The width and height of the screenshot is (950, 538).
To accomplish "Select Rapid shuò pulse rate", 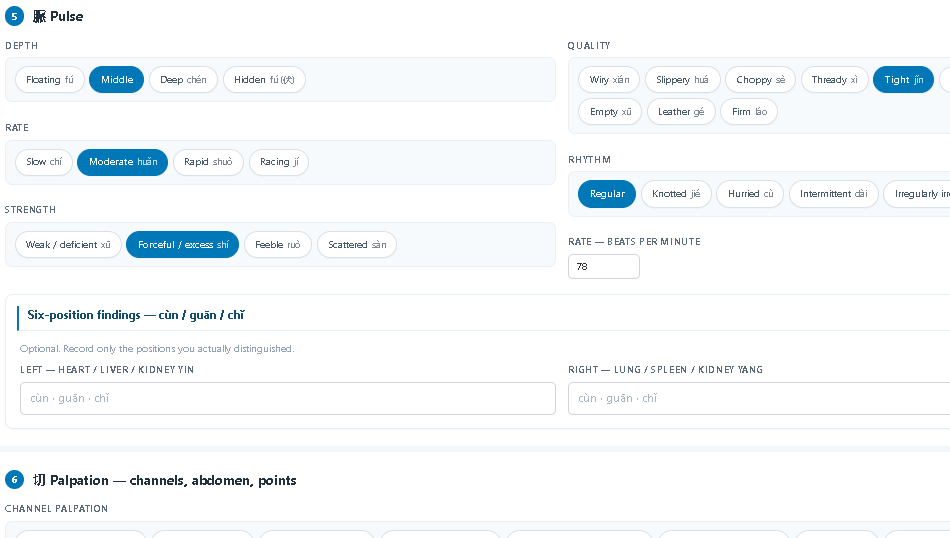I will point(208,162).
